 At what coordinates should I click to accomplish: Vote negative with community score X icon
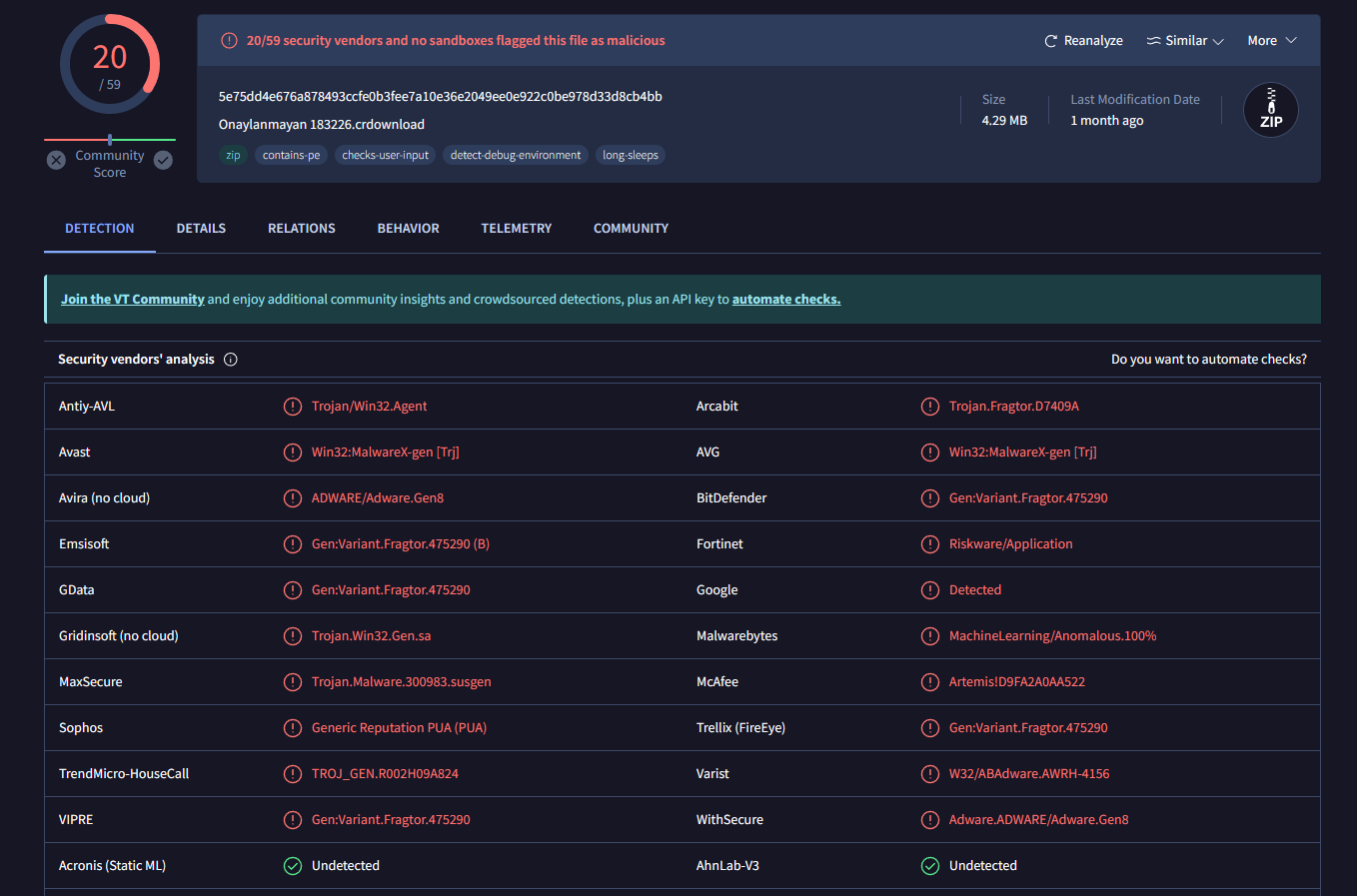pos(56,160)
